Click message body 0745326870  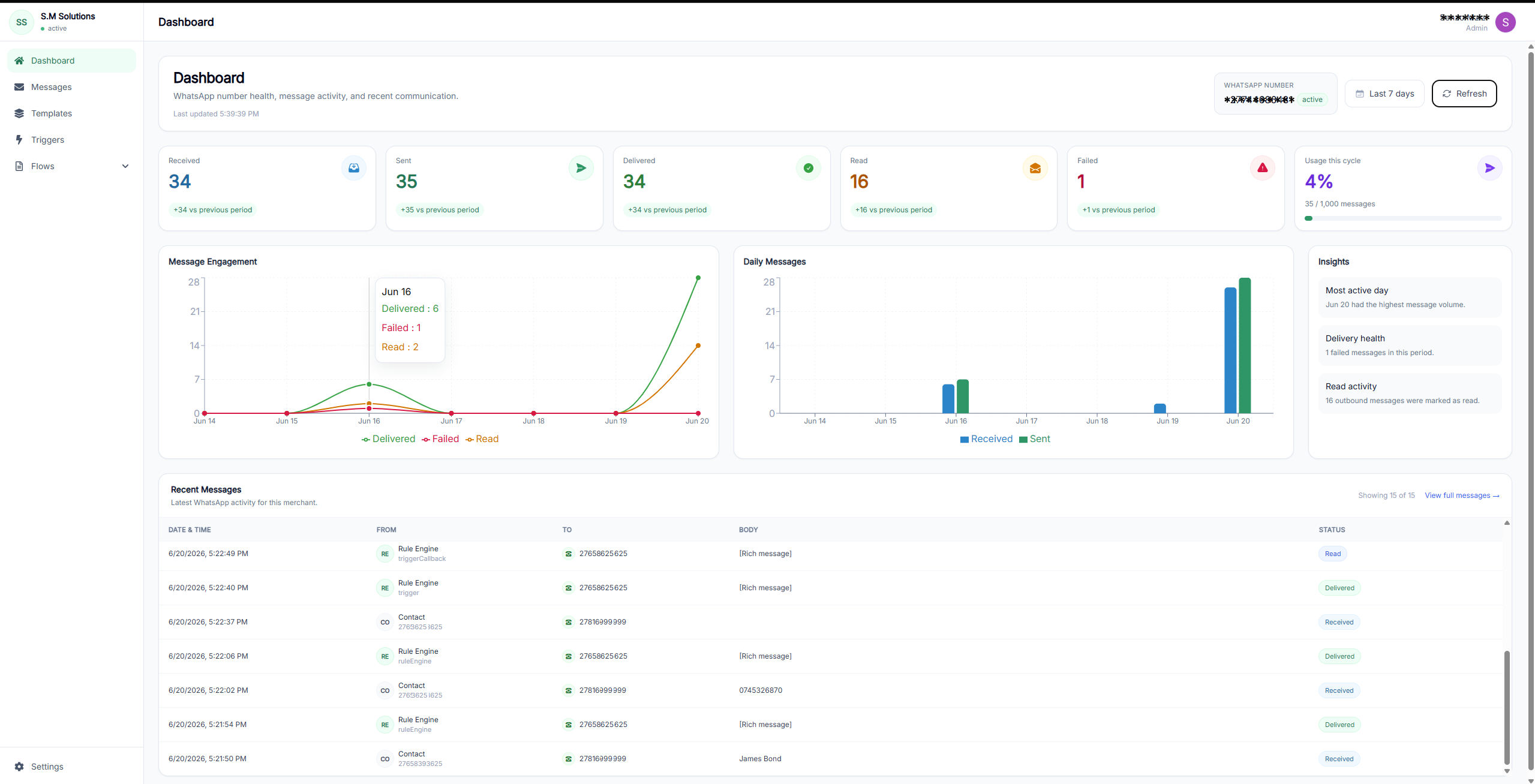pos(761,690)
